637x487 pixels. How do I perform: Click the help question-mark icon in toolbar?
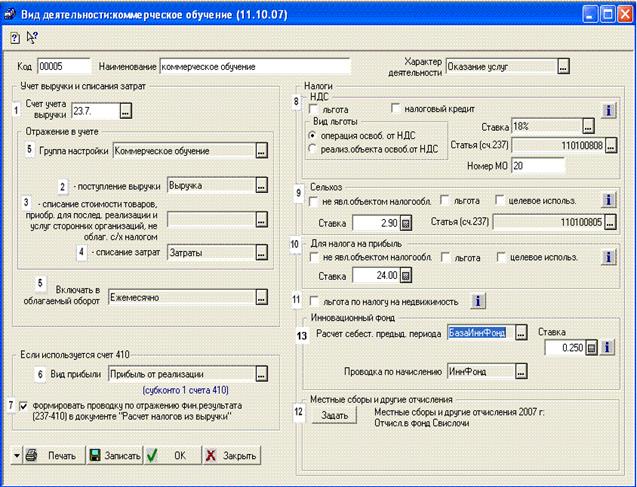pyautogui.click(x=15, y=38)
